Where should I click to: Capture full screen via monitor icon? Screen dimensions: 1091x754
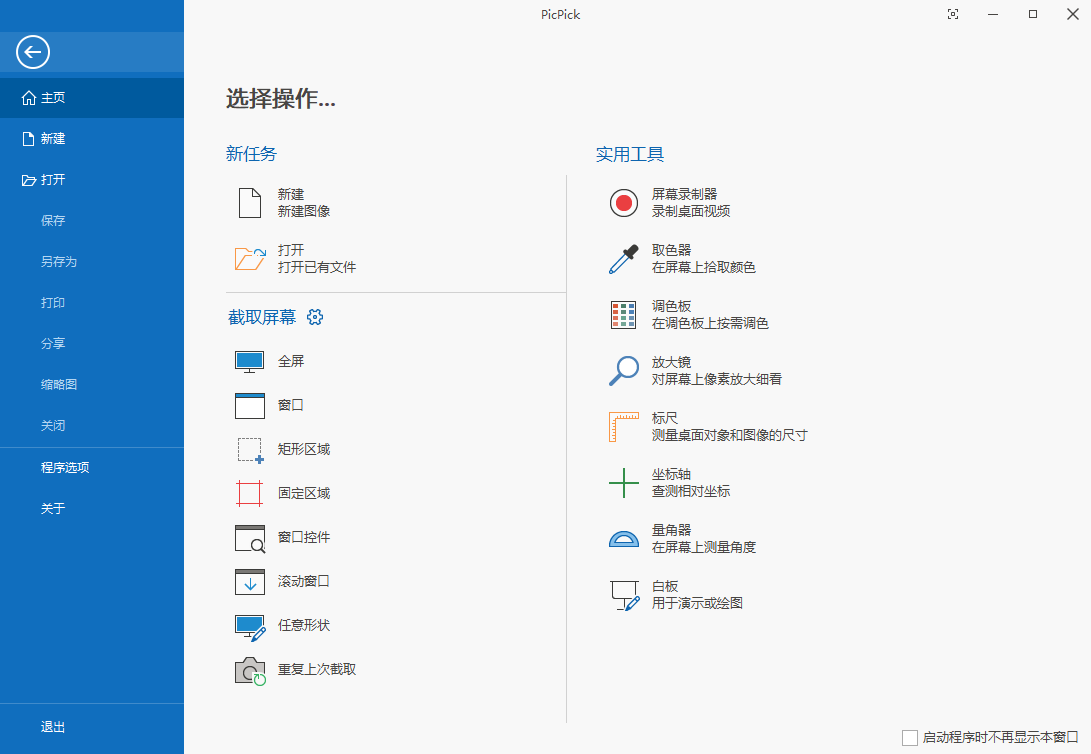tap(249, 362)
